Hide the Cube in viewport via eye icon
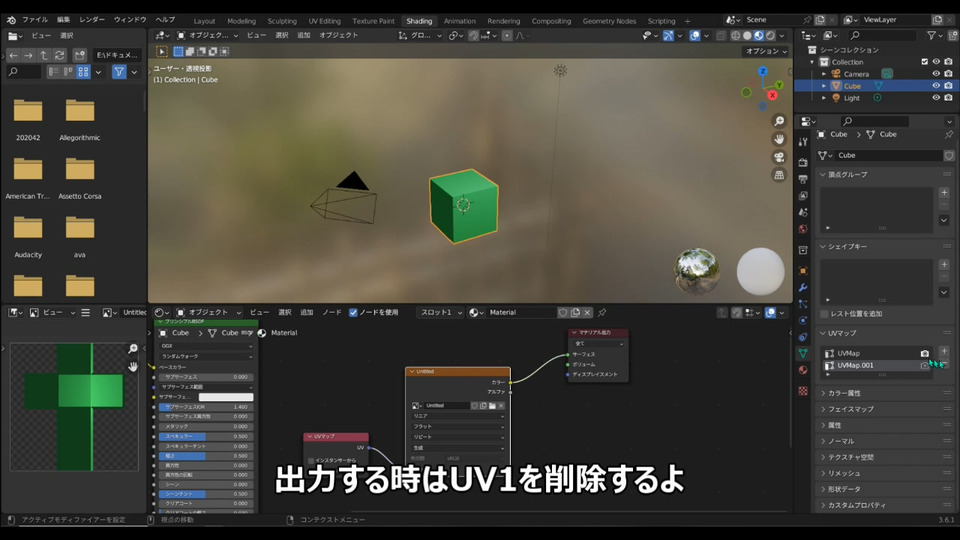 coord(936,86)
